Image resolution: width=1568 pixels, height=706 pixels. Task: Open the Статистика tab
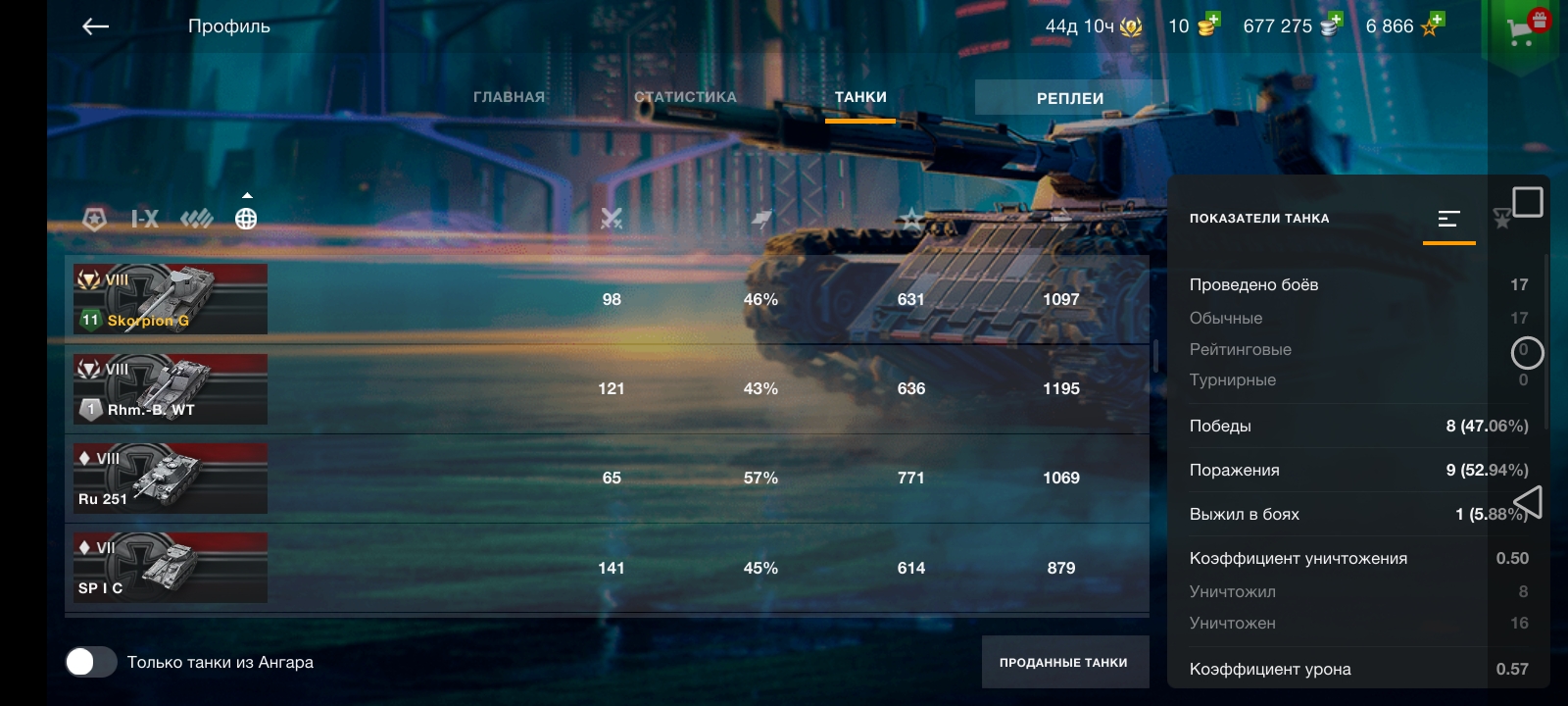(x=685, y=97)
